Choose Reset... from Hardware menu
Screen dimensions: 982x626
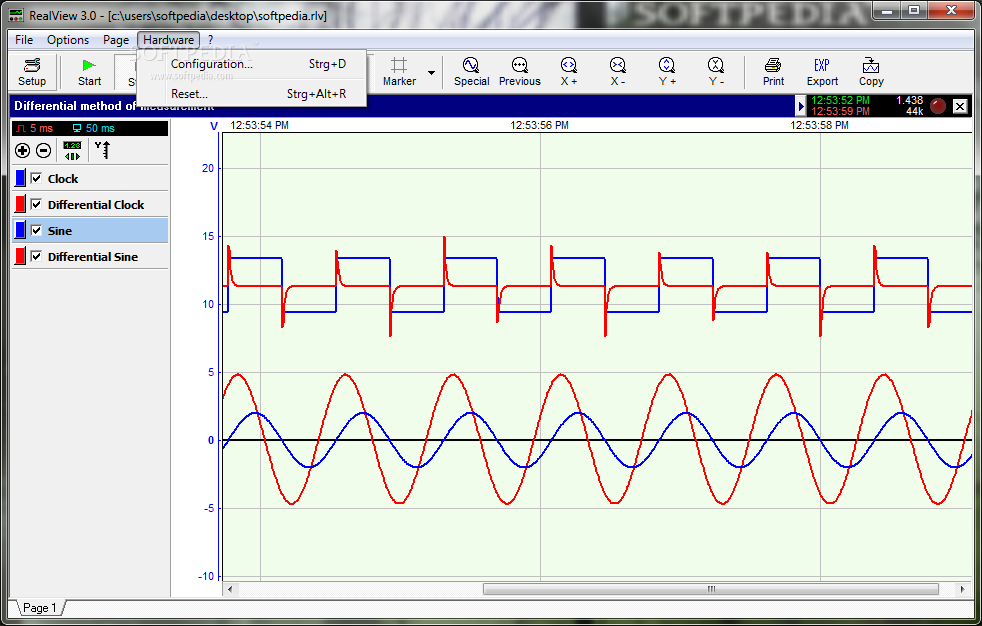pos(251,94)
